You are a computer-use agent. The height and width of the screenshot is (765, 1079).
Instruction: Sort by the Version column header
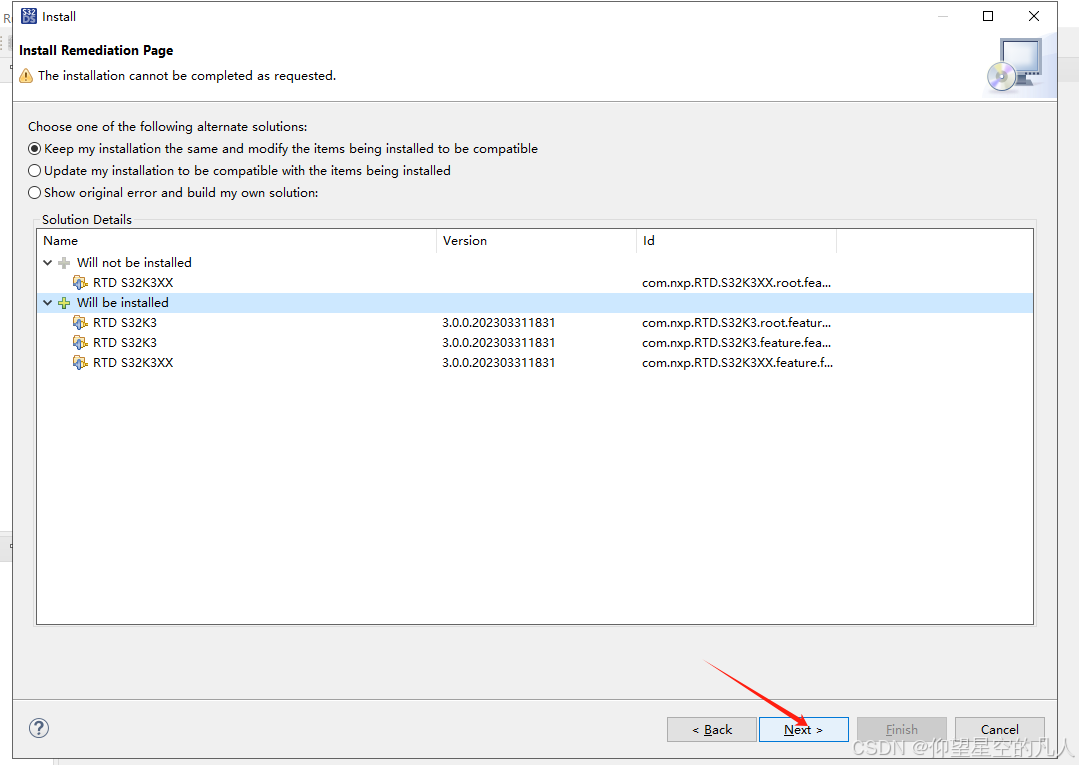click(x=536, y=241)
